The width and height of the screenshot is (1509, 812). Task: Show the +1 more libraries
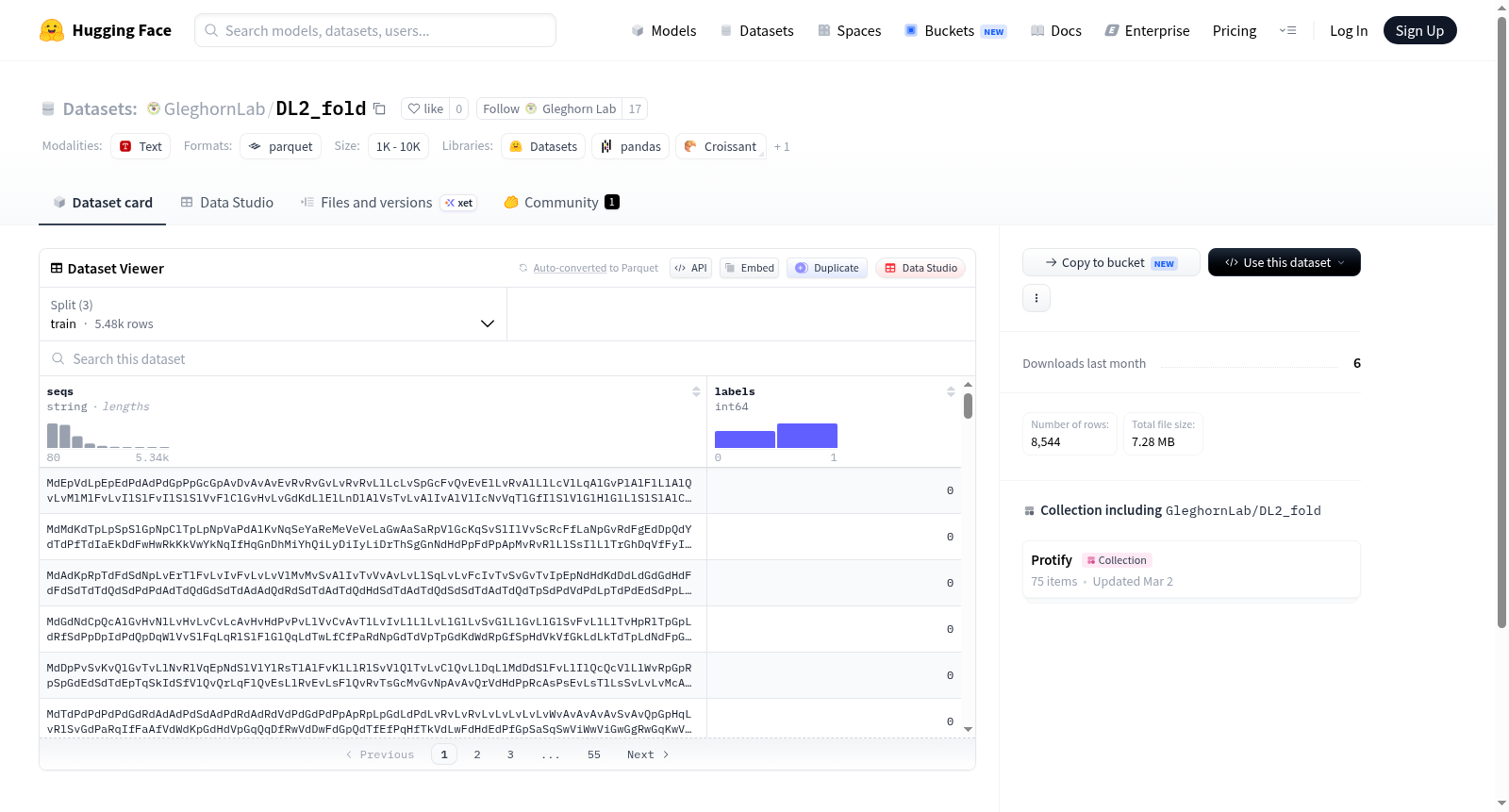782,147
